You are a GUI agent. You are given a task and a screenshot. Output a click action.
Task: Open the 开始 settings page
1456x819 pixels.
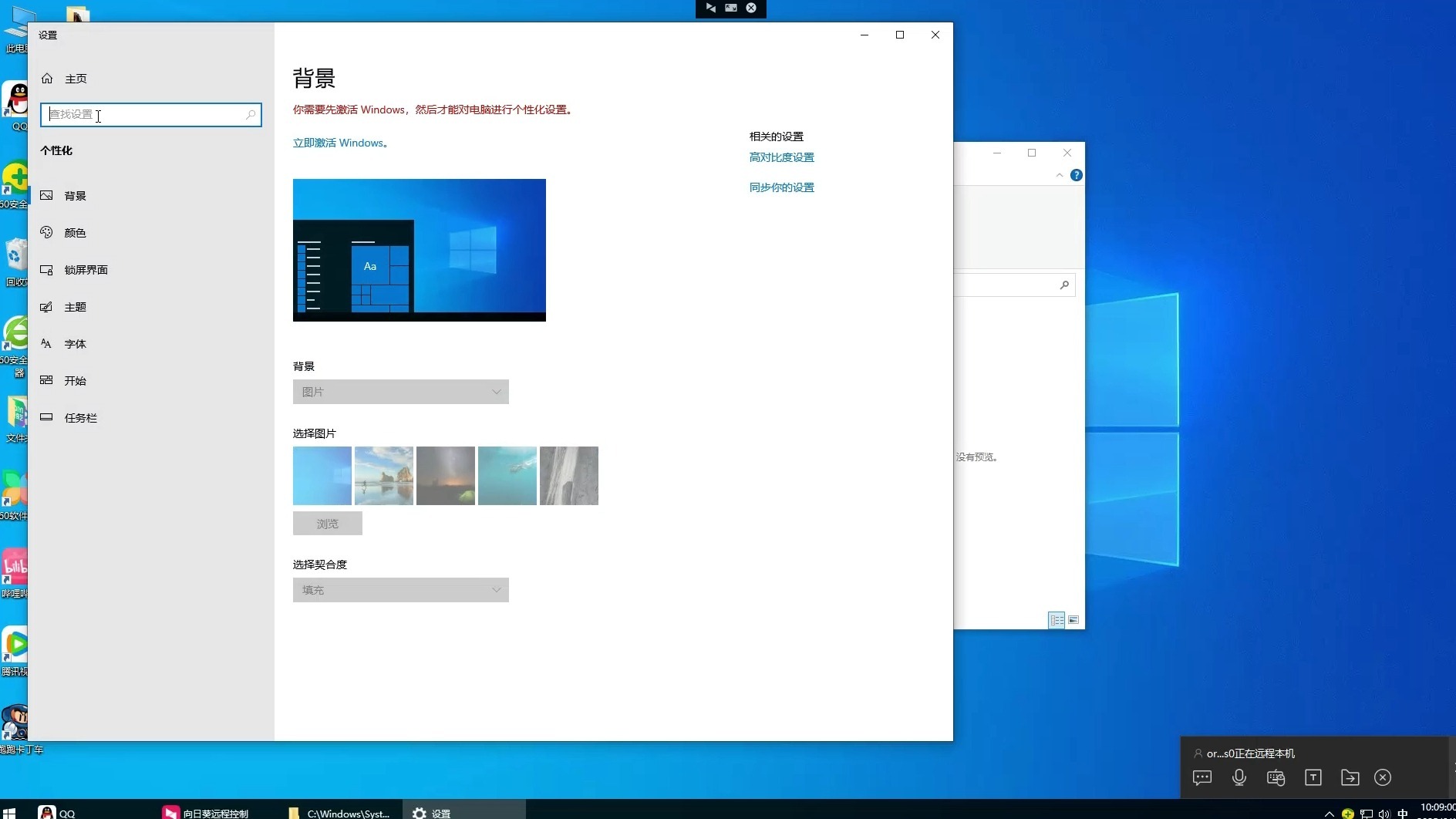point(151,381)
